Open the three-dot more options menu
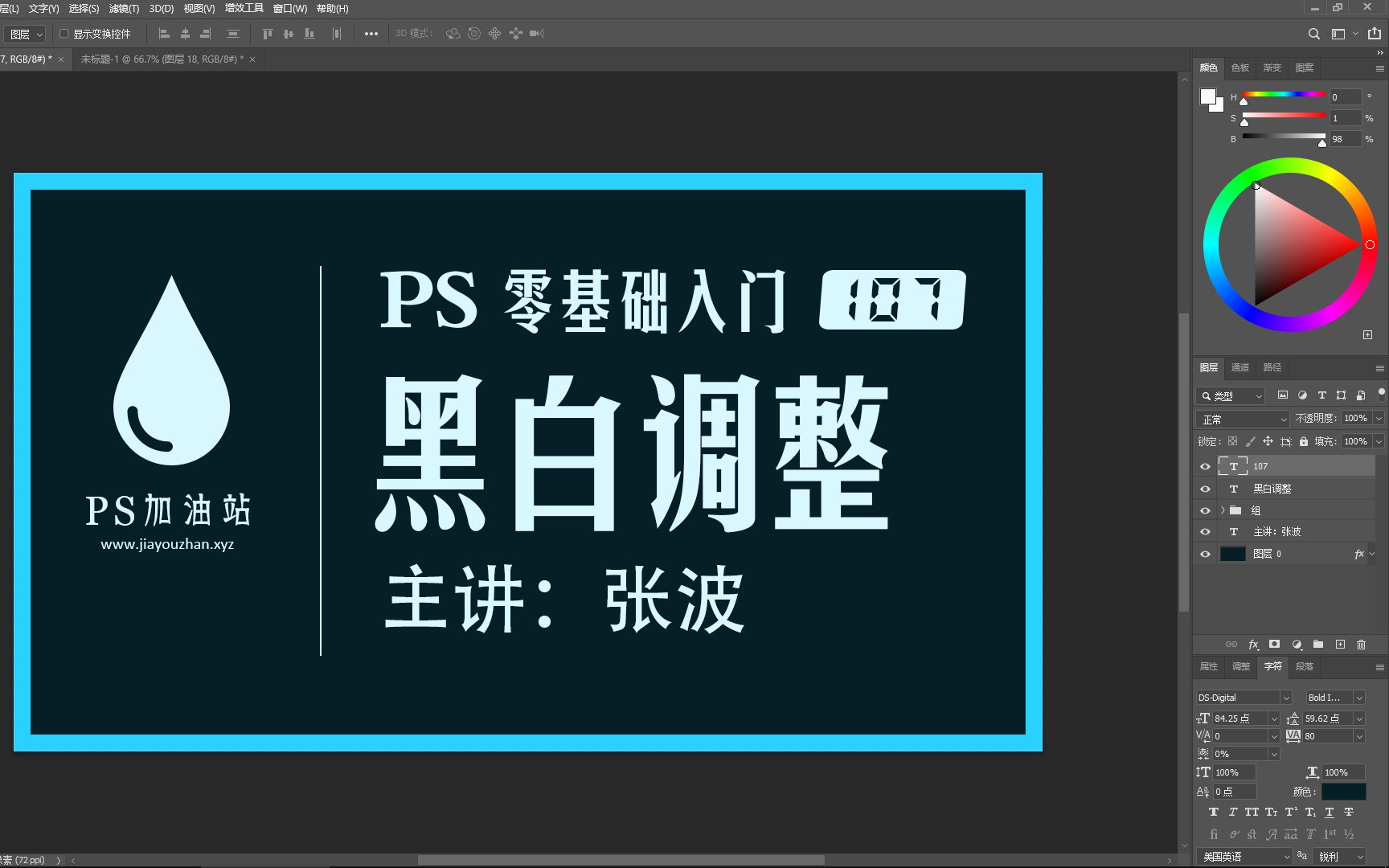This screenshot has height=868, width=1389. [371, 34]
